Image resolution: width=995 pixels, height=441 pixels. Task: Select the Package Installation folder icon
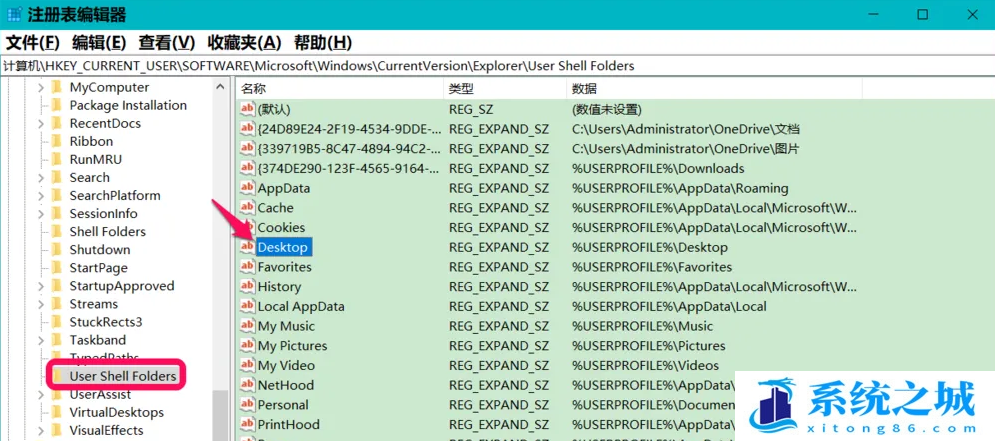(57, 105)
